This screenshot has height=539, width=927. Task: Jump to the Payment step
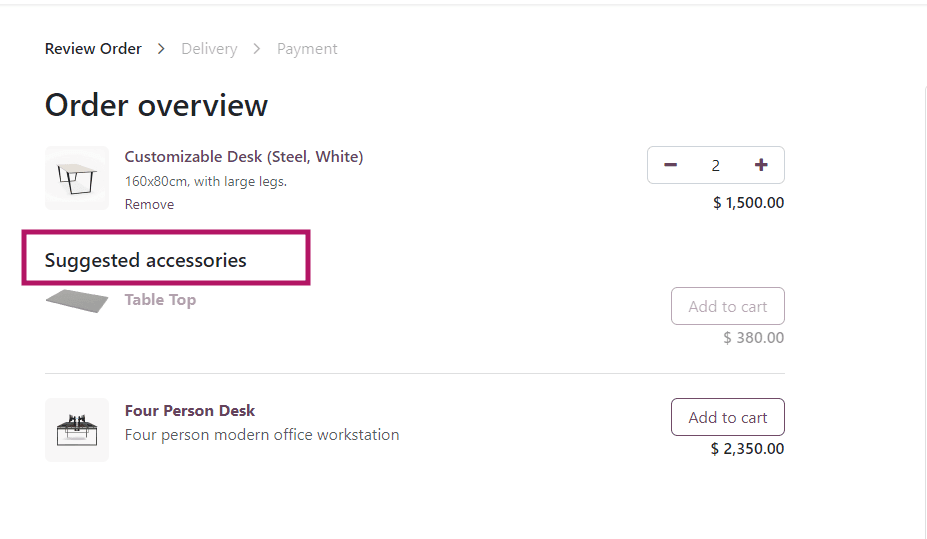coord(307,49)
